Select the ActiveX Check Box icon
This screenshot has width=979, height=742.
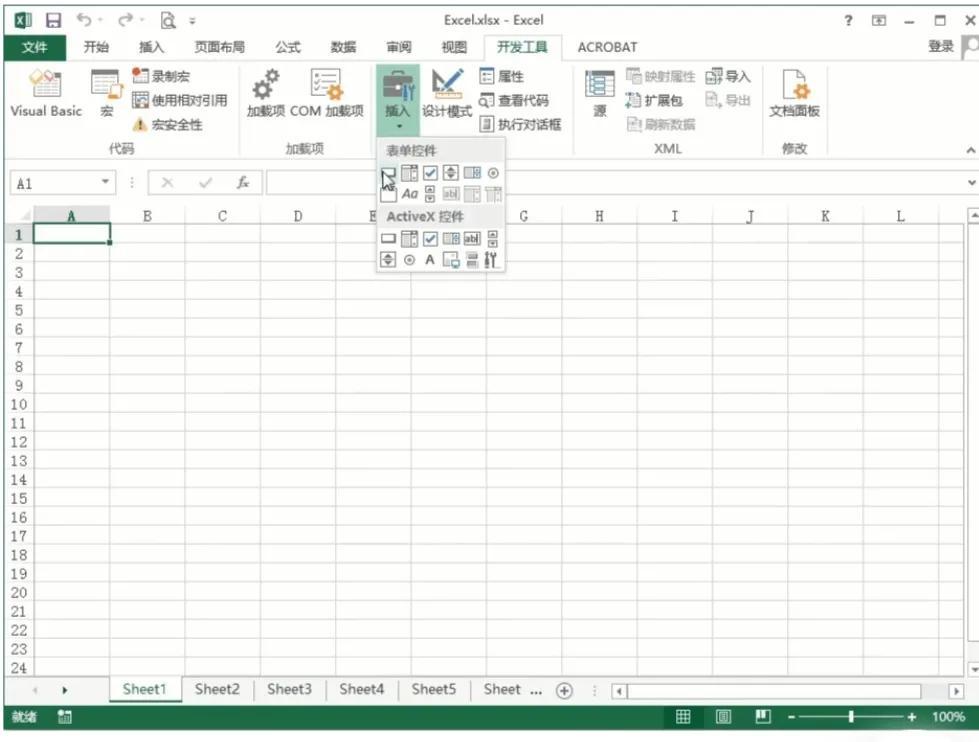430,239
